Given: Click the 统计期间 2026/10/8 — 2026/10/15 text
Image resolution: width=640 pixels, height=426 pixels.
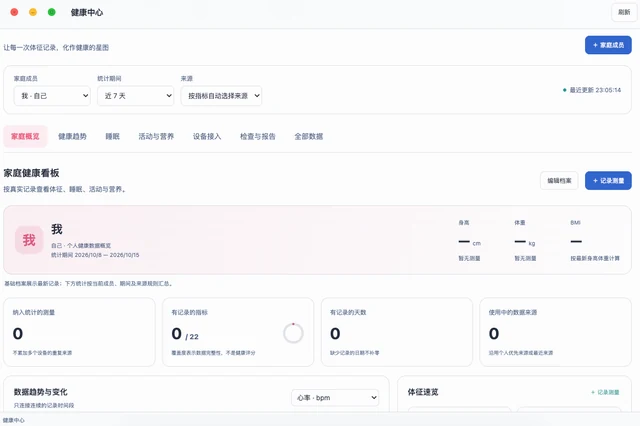Looking at the screenshot, I should point(95,255).
